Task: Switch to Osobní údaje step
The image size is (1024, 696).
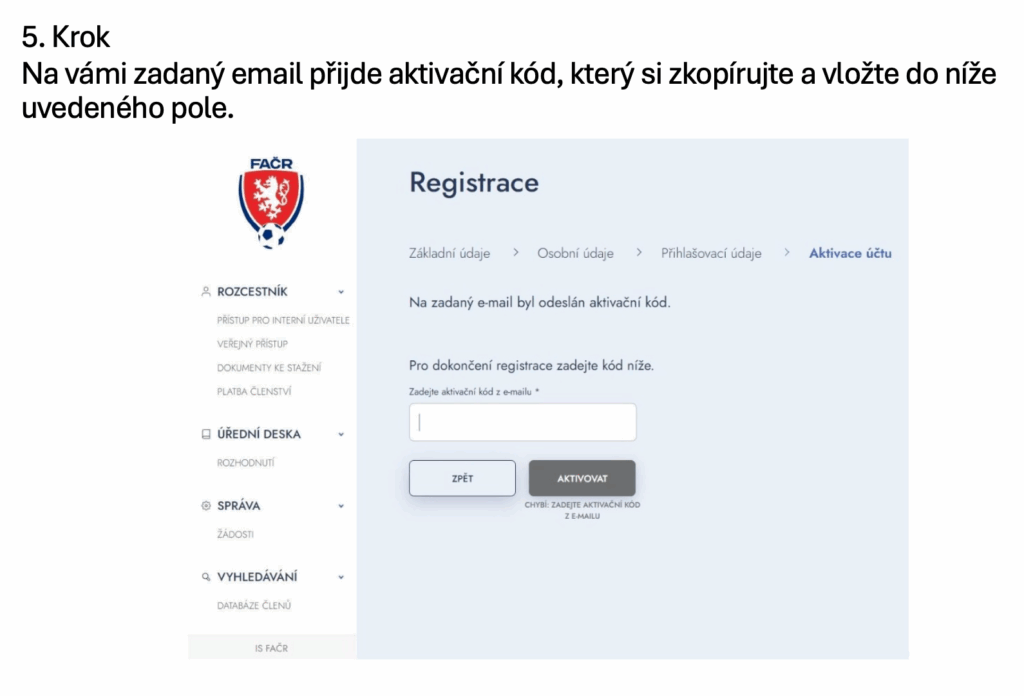Action: (x=575, y=253)
